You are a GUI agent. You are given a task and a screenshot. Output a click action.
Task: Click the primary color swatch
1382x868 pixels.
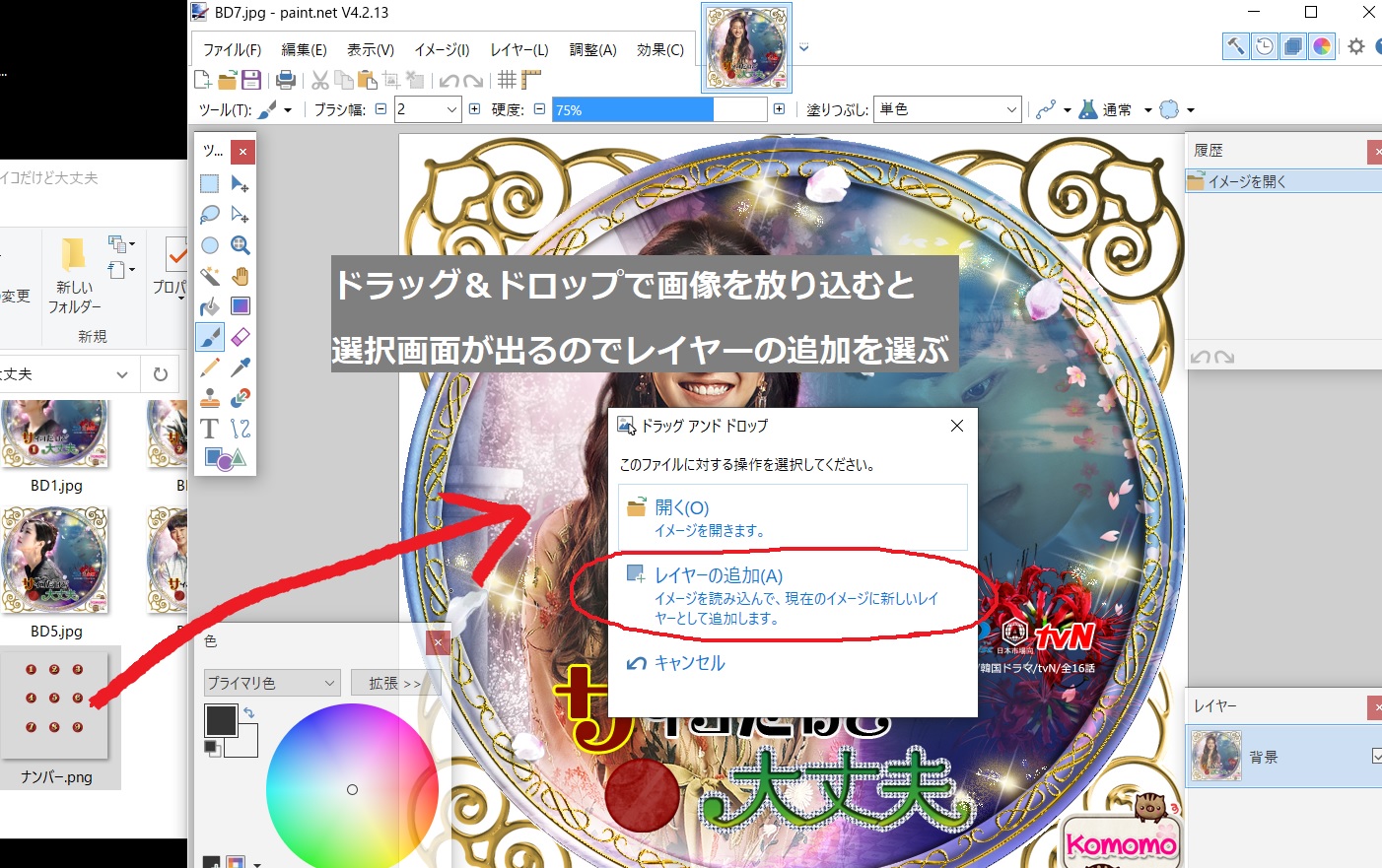221,720
